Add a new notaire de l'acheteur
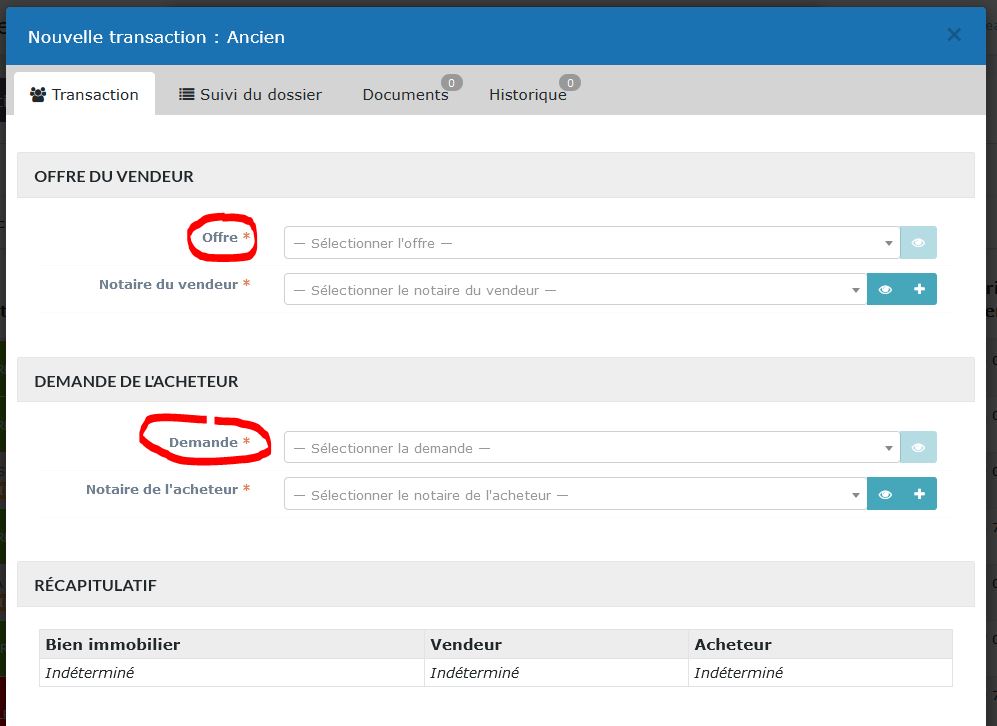 pyautogui.click(x=919, y=494)
